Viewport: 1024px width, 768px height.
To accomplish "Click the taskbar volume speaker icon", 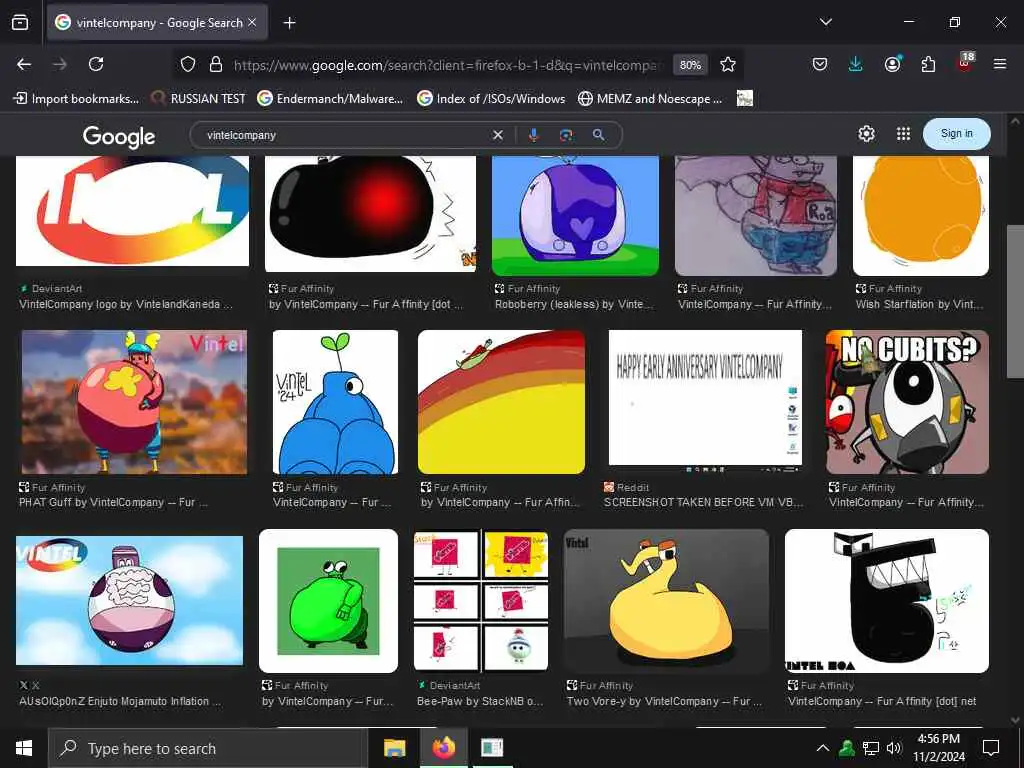I will click(x=894, y=748).
